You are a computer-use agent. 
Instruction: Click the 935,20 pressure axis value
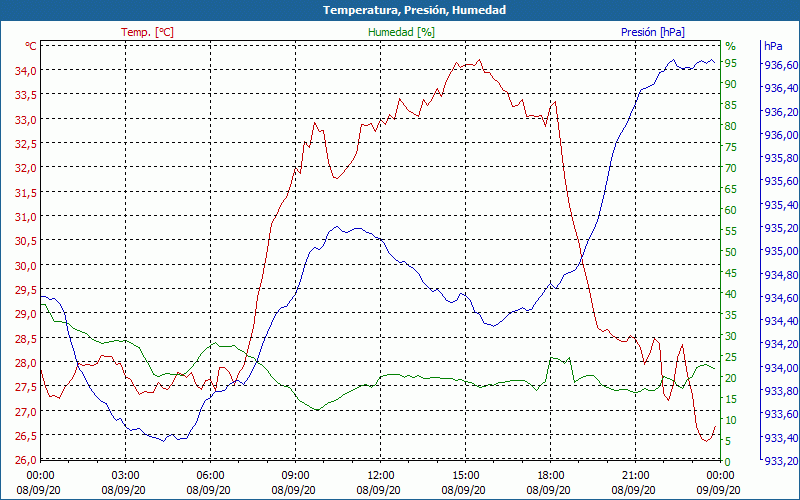pyautogui.click(x=781, y=228)
